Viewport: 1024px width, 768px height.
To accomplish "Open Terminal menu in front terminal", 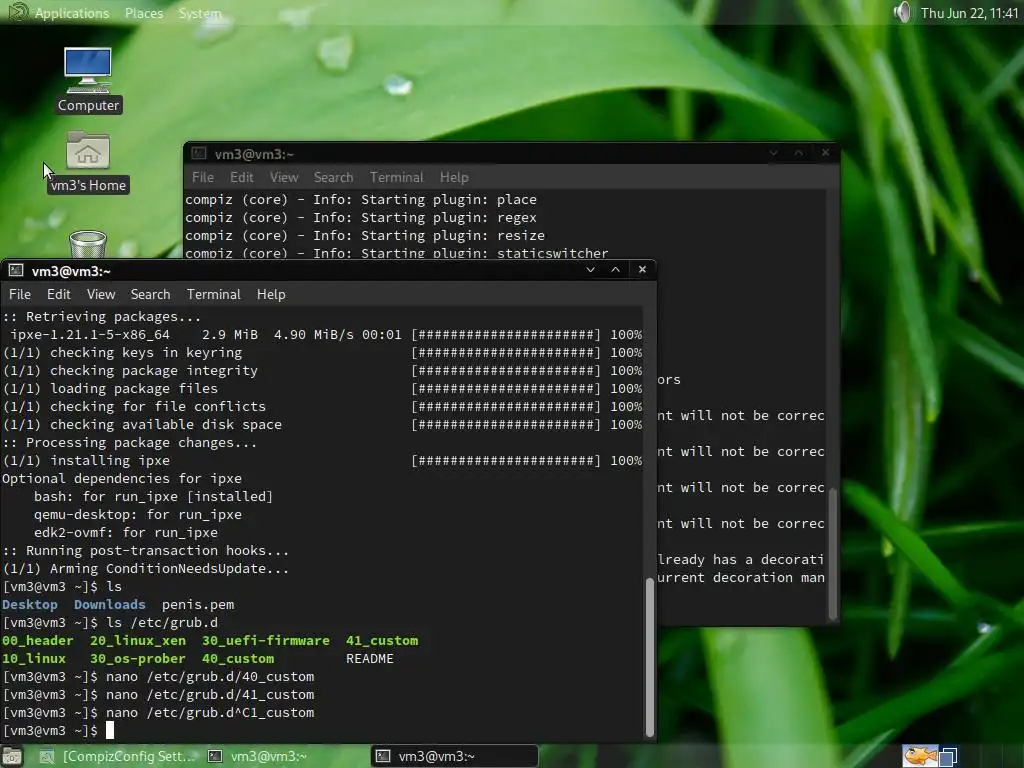I will tap(214, 295).
